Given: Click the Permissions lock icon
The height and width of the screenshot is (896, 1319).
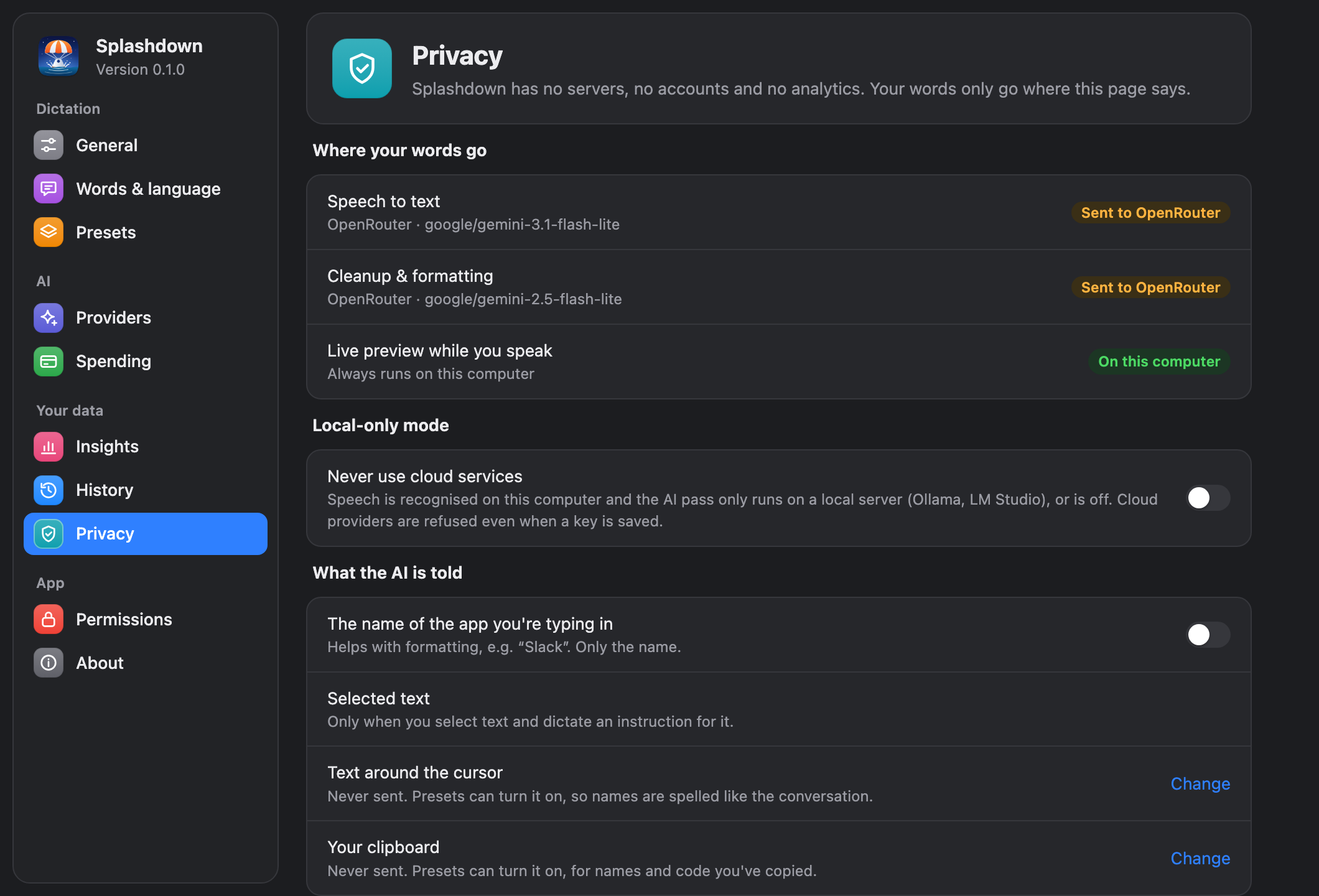Looking at the screenshot, I should tap(49, 619).
